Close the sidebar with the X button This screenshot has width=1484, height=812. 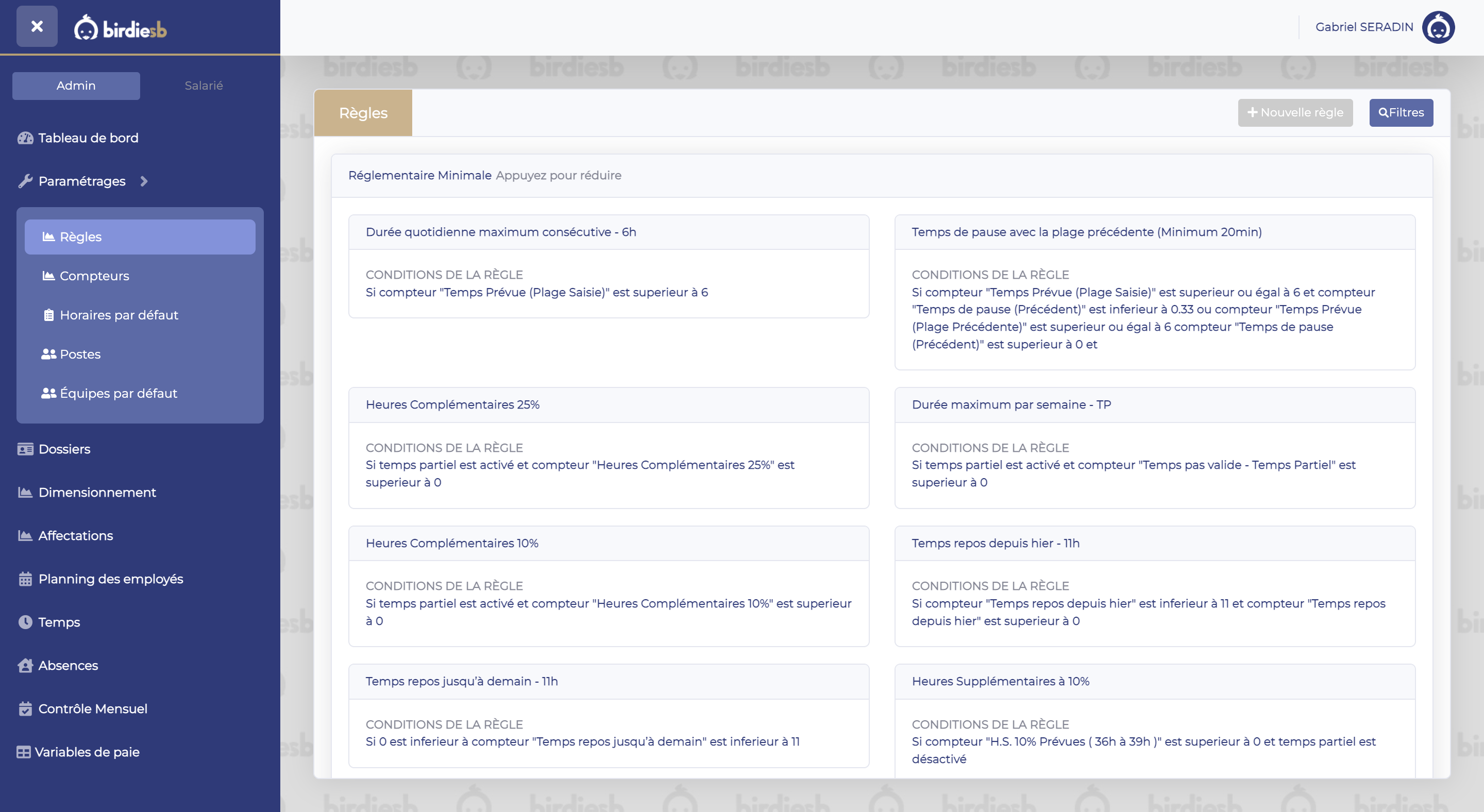point(37,26)
